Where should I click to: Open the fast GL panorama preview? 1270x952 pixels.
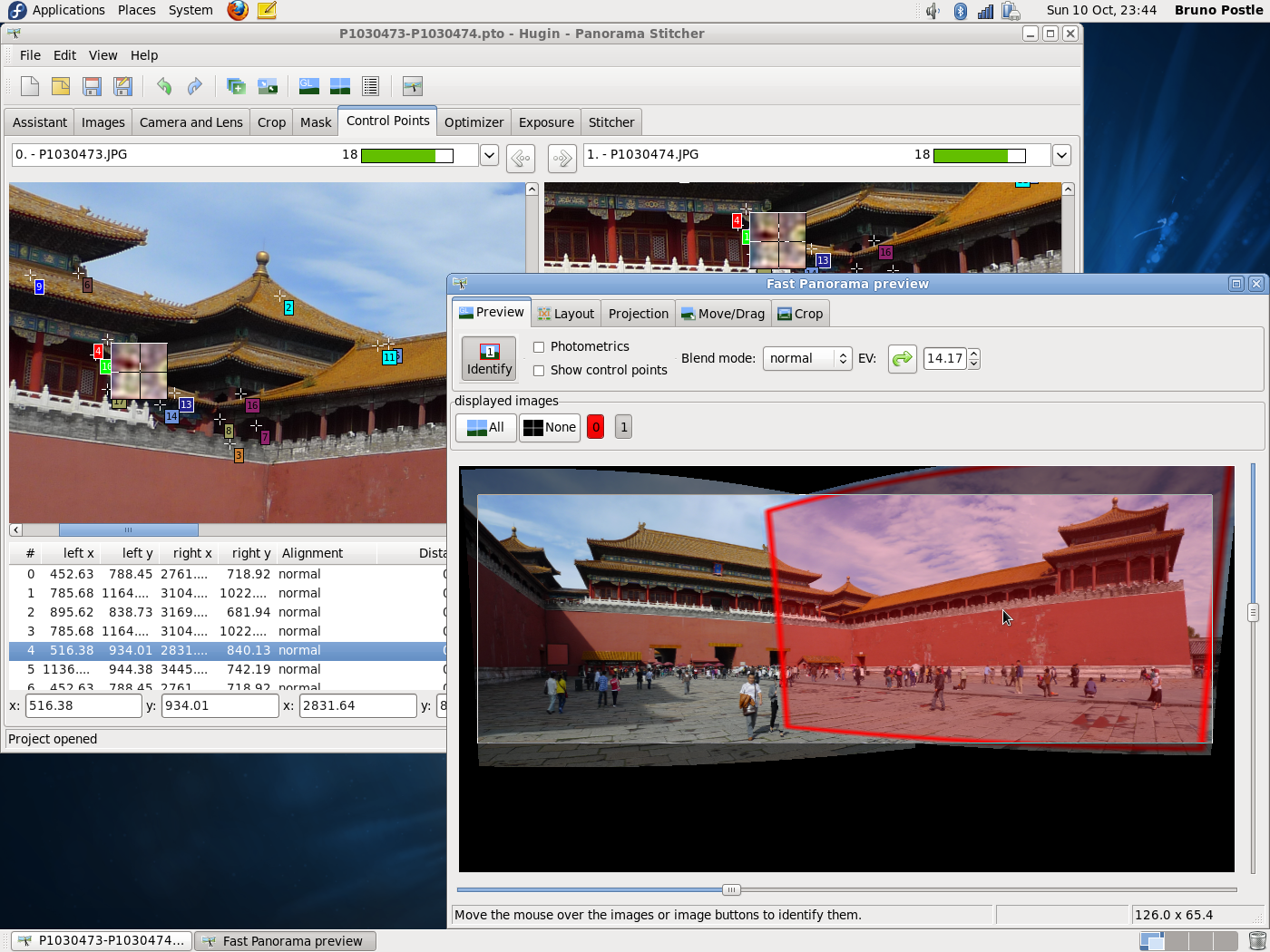coord(308,85)
